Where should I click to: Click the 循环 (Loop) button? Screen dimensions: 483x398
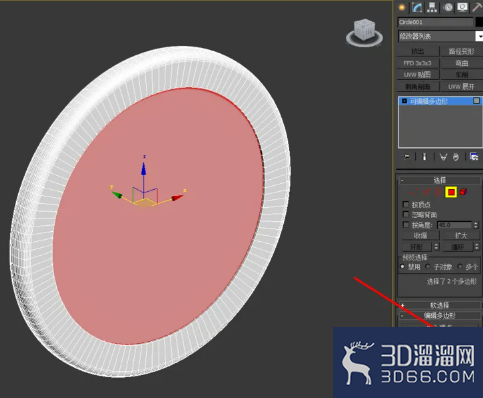coord(458,247)
